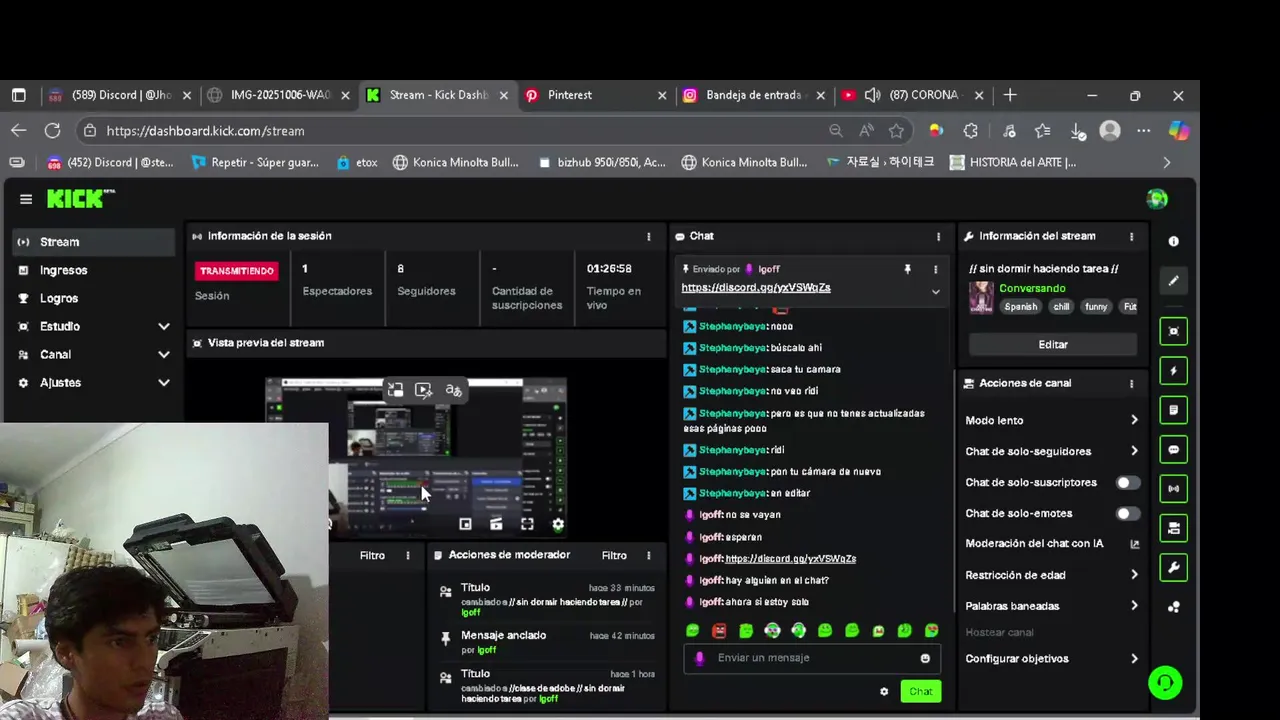Click the pencil edit icon in right rail

point(1173,281)
